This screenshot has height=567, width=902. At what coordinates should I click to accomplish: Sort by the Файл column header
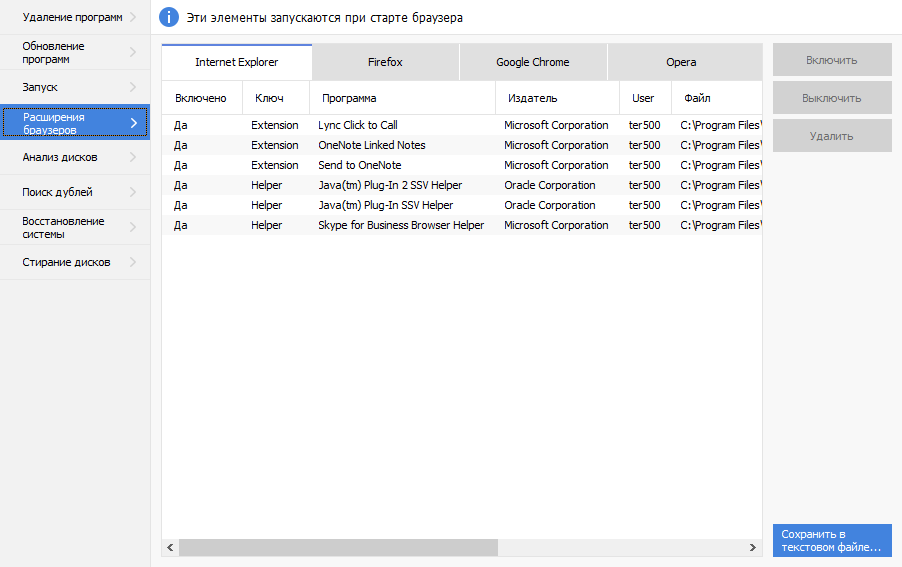[717, 98]
